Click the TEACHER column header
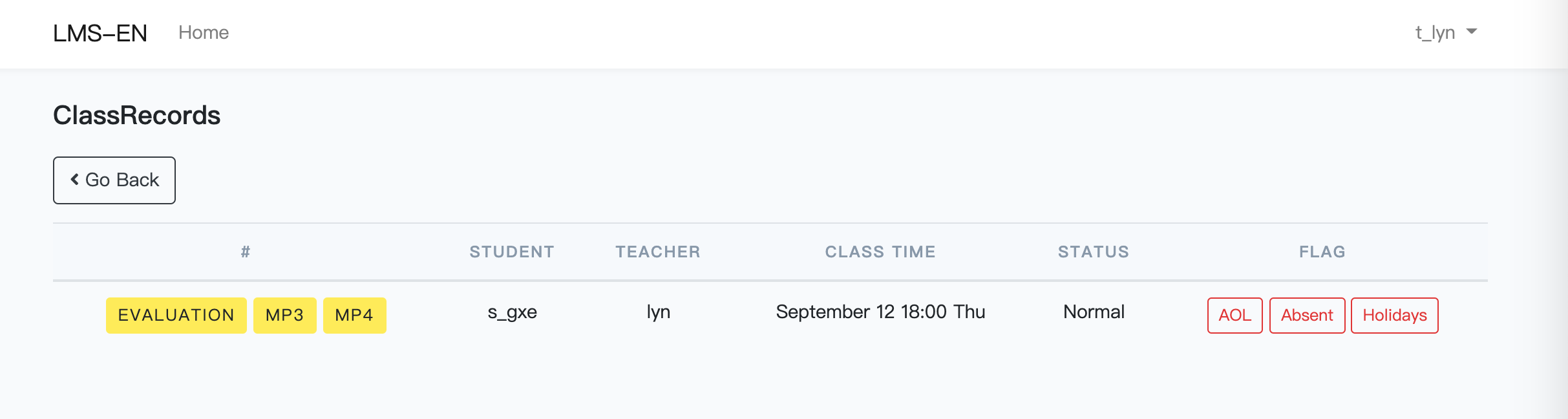Image resolution: width=1568 pixels, height=419 pixels. pyautogui.click(x=658, y=252)
